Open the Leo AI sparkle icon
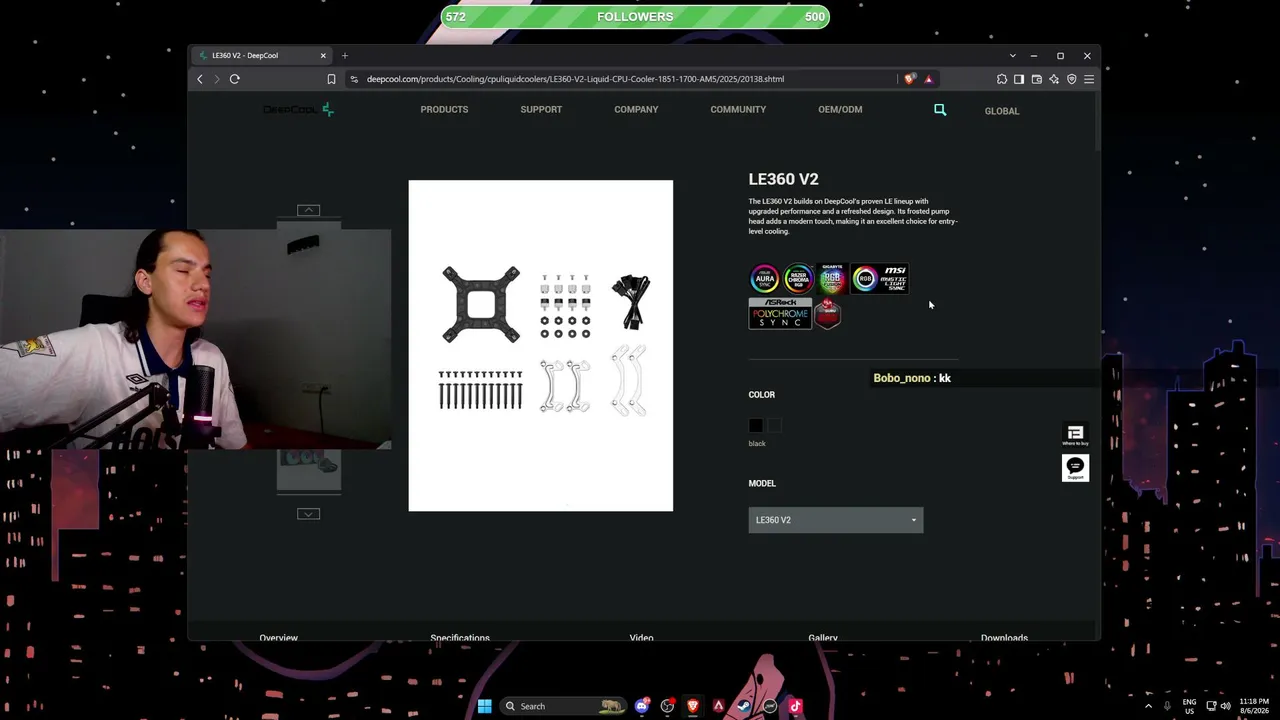The image size is (1280, 720). (1054, 79)
